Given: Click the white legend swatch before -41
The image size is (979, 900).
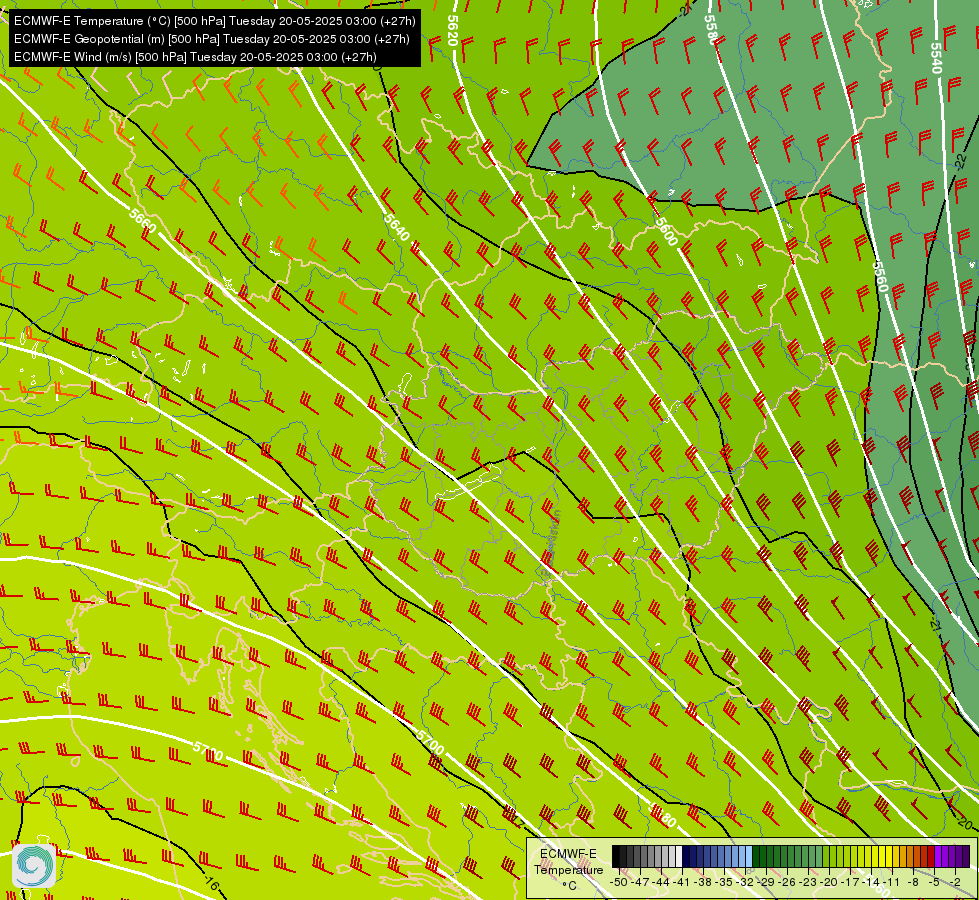Looking at the screenshot, I should point(679,856).
